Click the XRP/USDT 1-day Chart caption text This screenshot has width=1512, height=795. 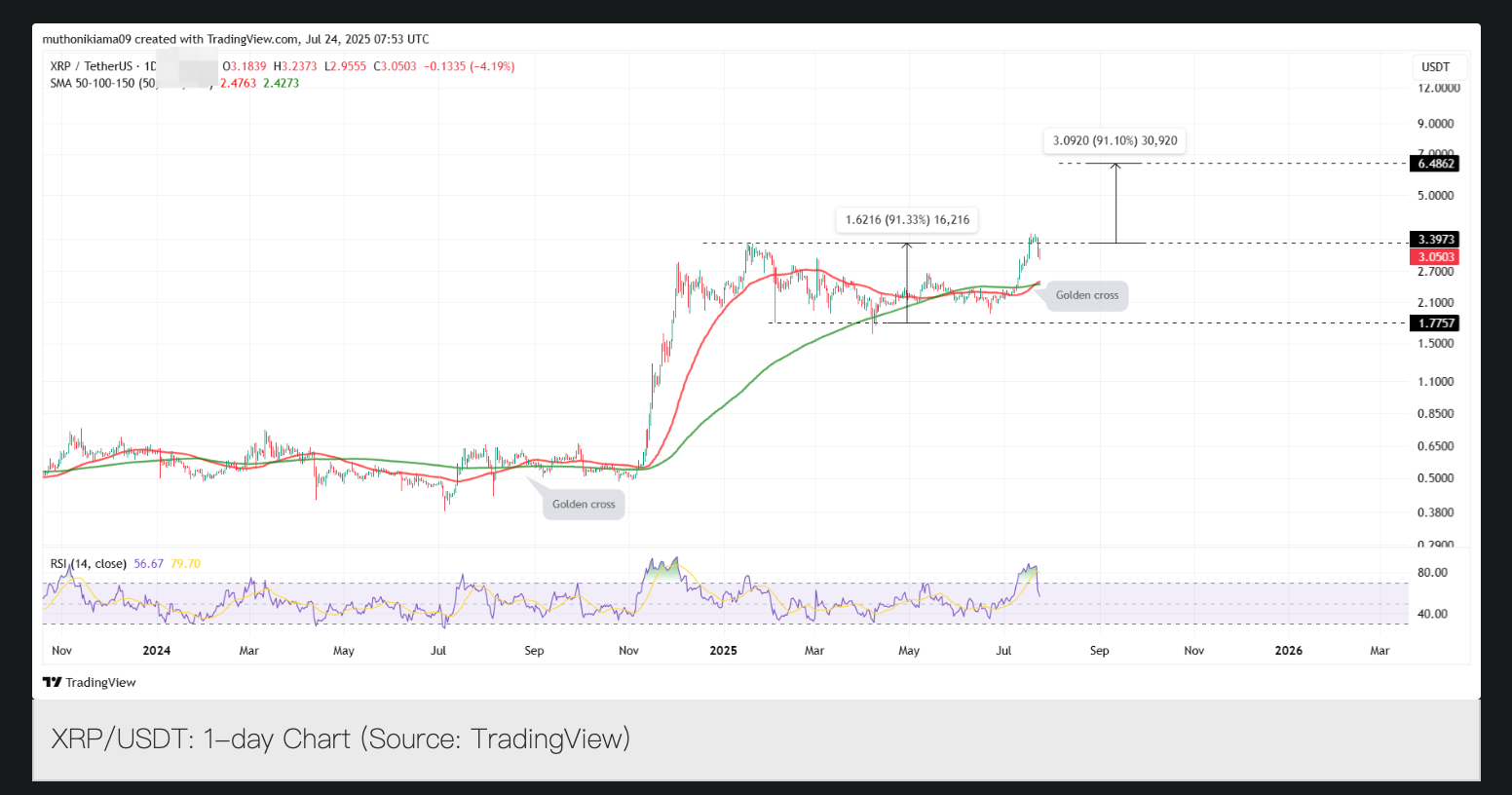[x=340, y=738]
